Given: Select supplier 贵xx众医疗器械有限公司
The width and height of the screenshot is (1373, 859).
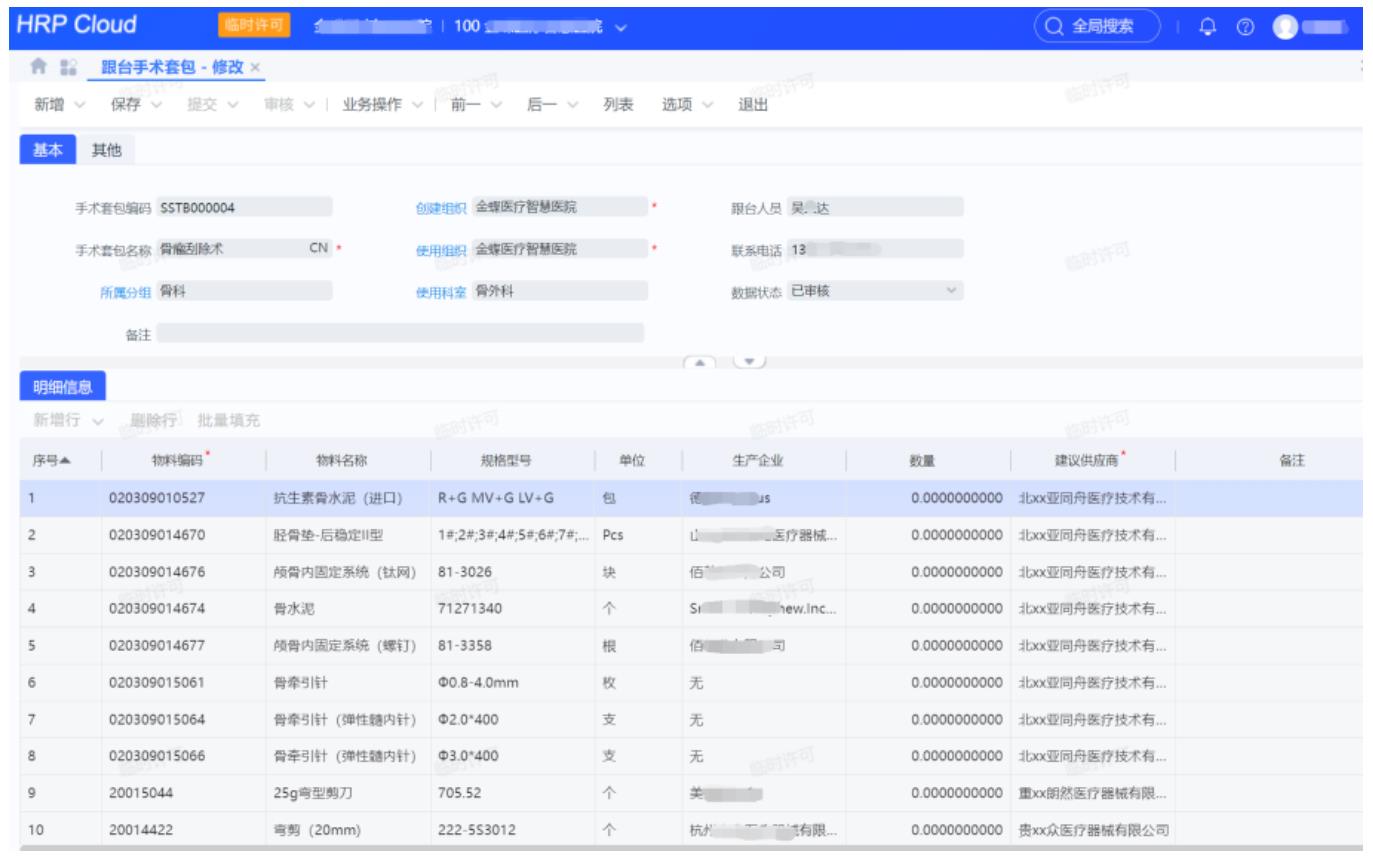Looking at the screenshot, I should coord(1091,830).
